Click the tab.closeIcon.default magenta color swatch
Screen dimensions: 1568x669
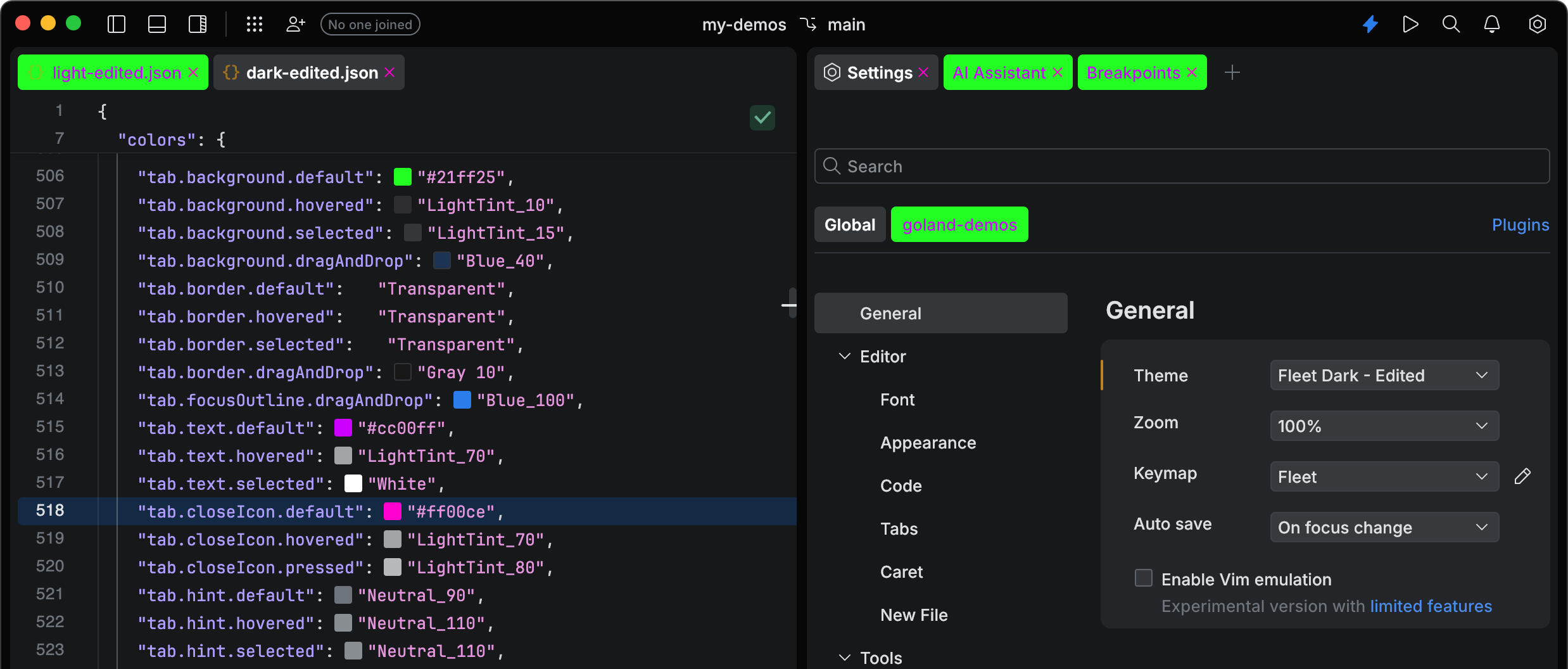point(393,511)
